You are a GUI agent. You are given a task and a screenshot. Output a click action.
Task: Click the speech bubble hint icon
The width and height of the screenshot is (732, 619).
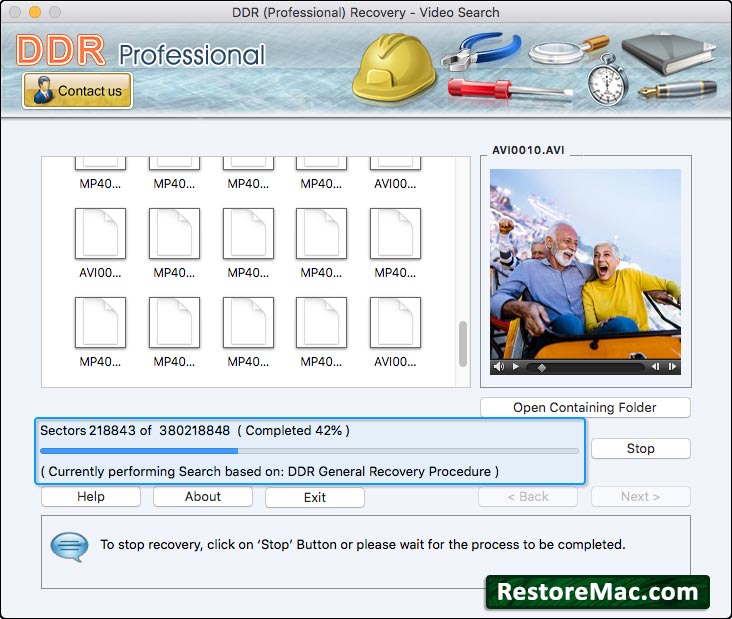(x=70, y=547)
